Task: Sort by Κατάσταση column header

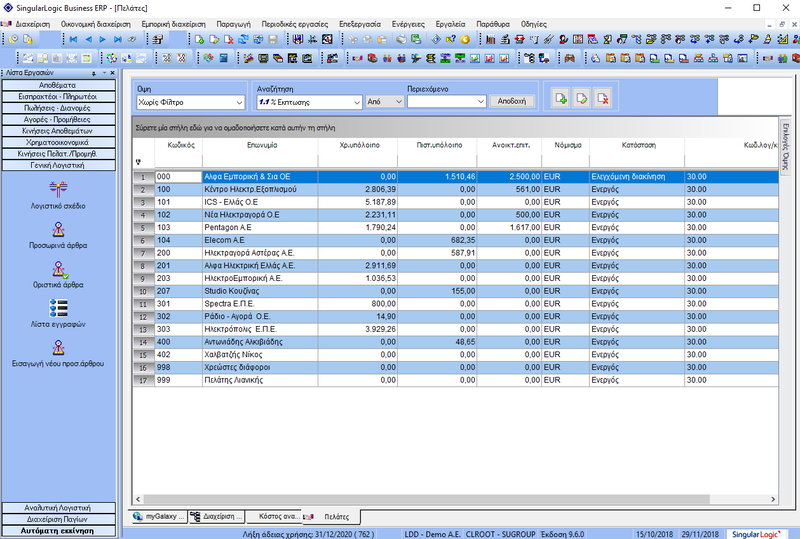Action: [638, 145]
